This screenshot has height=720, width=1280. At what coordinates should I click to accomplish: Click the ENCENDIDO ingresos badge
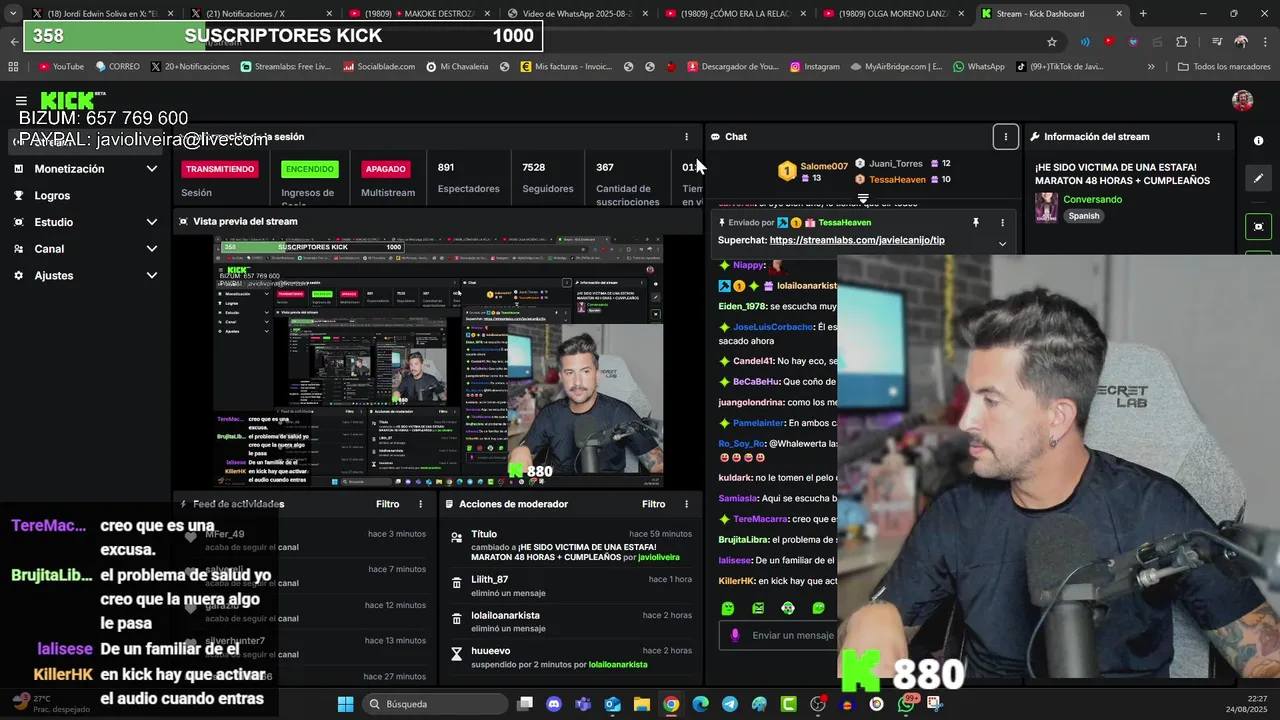pos(310,169)
